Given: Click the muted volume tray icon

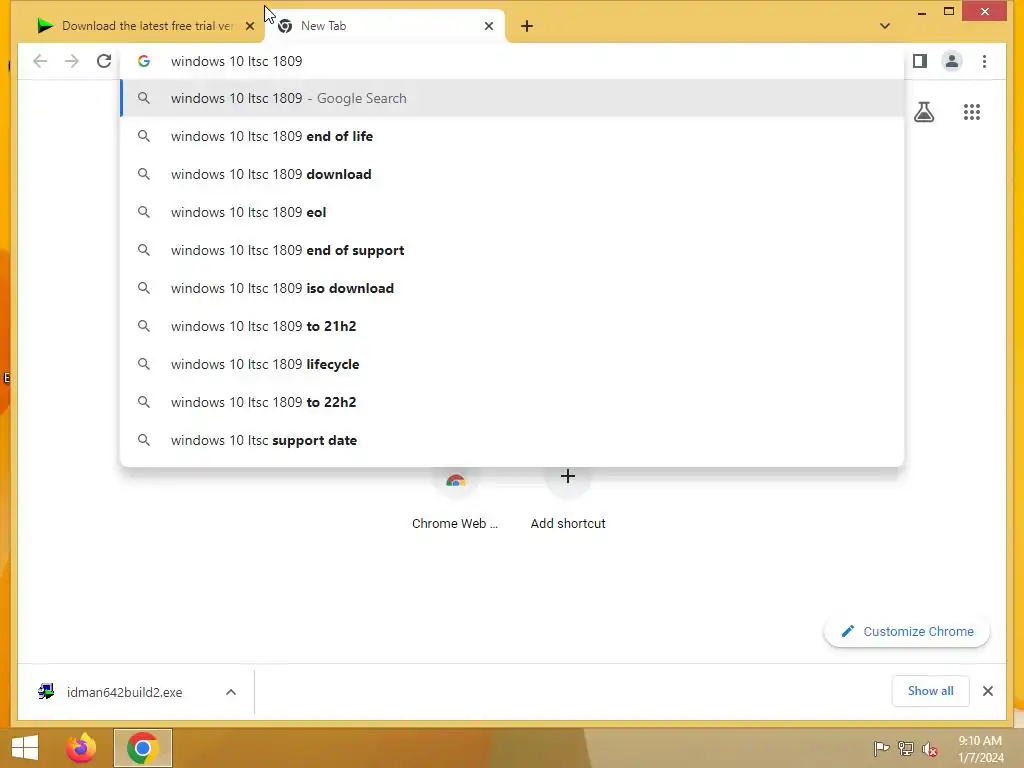Looking at the screenshot, I should pyautogui.click(x=930, y=750).
